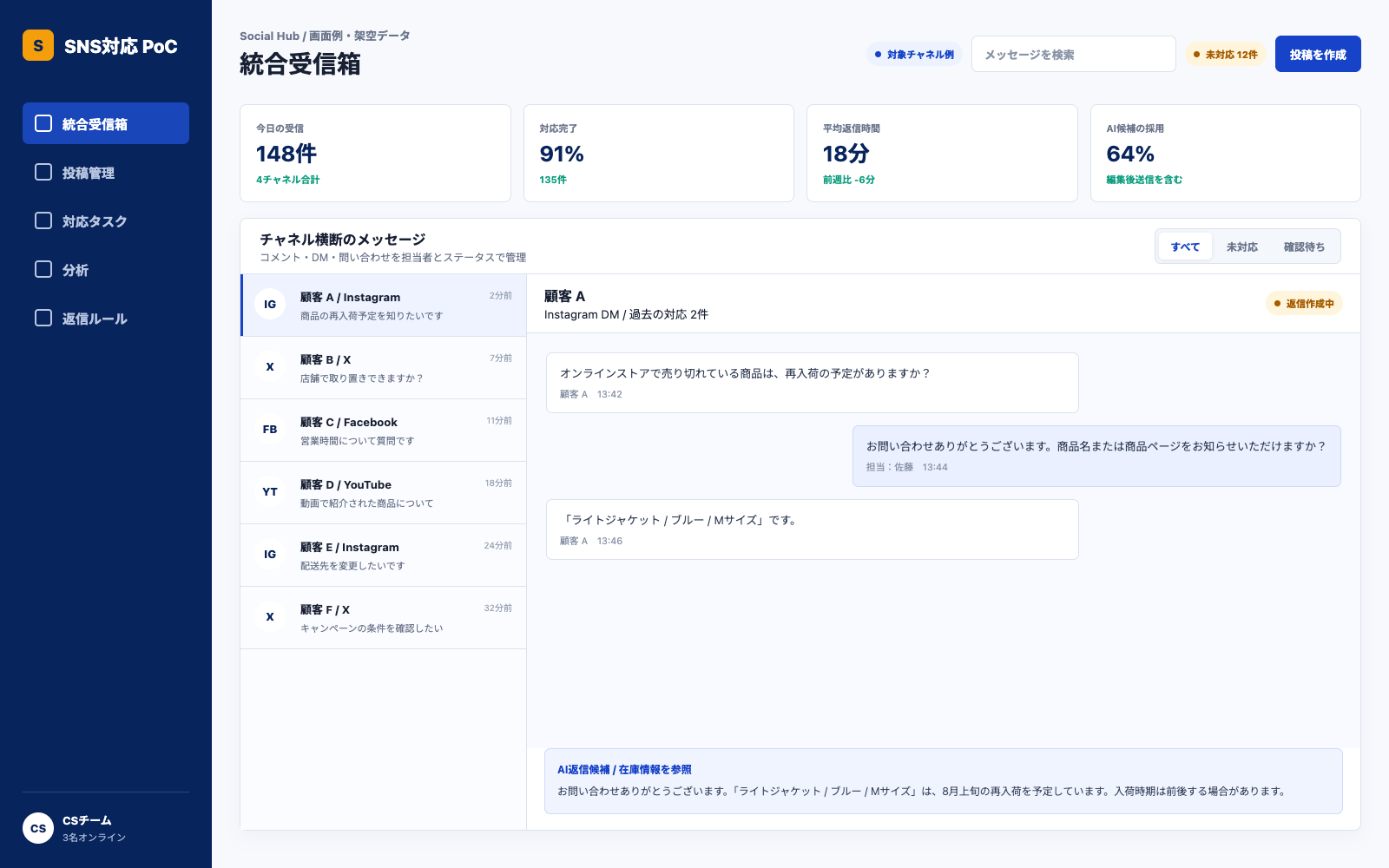
Task: Click the メッセージを検索 search field
Action: 1074,54
